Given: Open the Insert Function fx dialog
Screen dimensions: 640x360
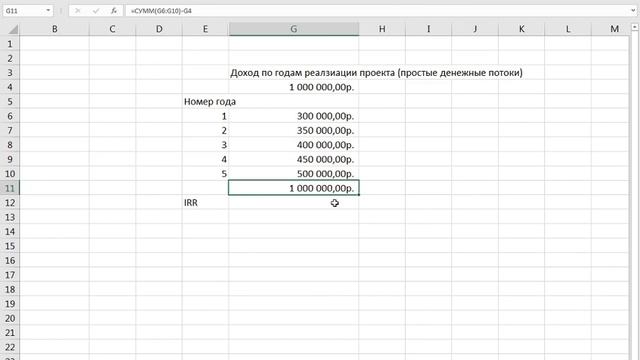Looking at the screenshot, I should click(114, 11).
